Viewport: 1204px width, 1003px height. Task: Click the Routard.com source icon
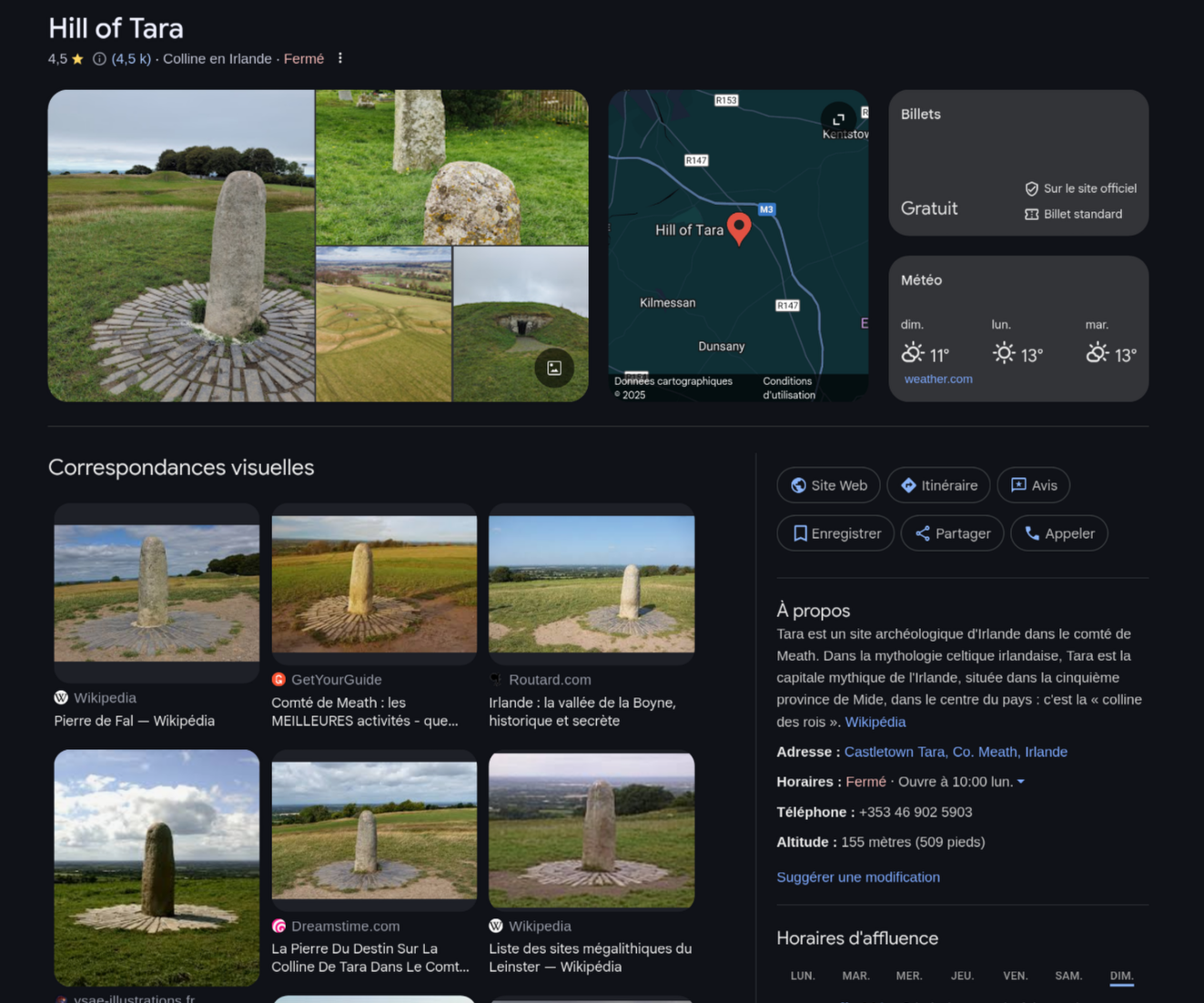click(496, 680)
